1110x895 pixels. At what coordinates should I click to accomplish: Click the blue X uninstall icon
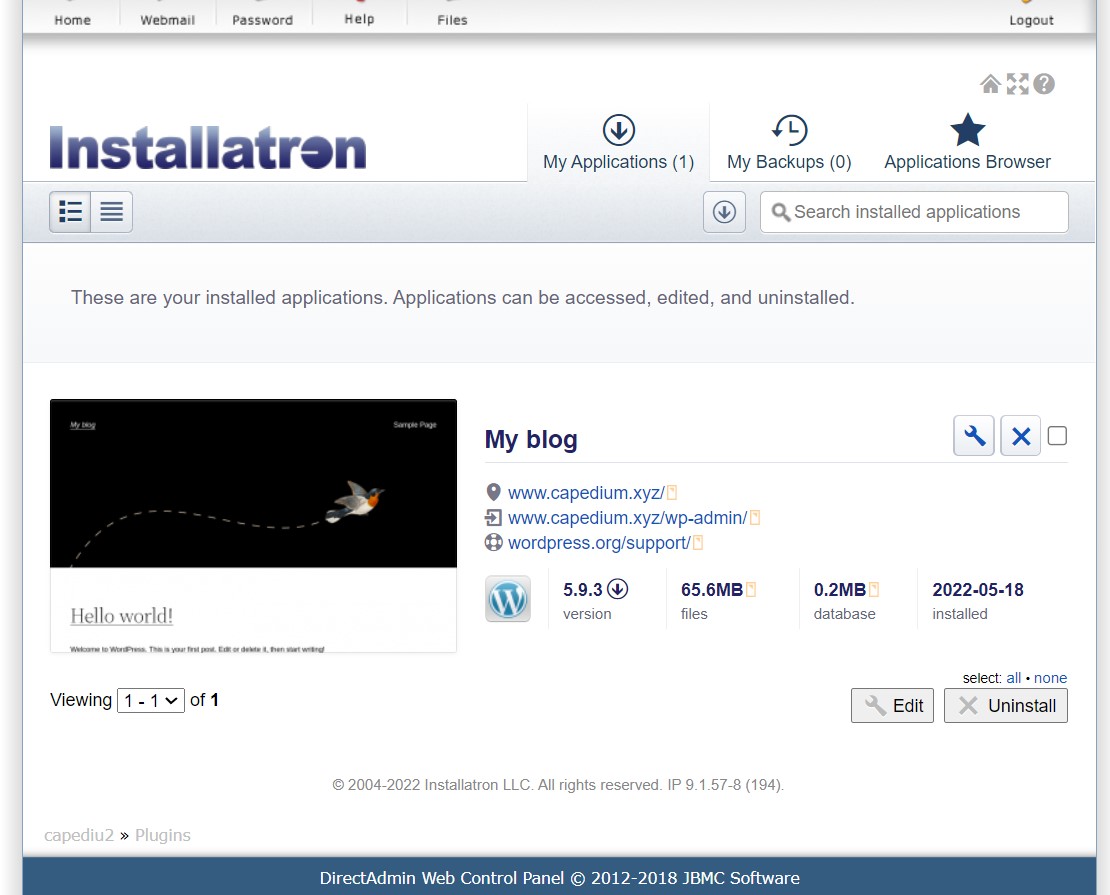[1020, 436]
